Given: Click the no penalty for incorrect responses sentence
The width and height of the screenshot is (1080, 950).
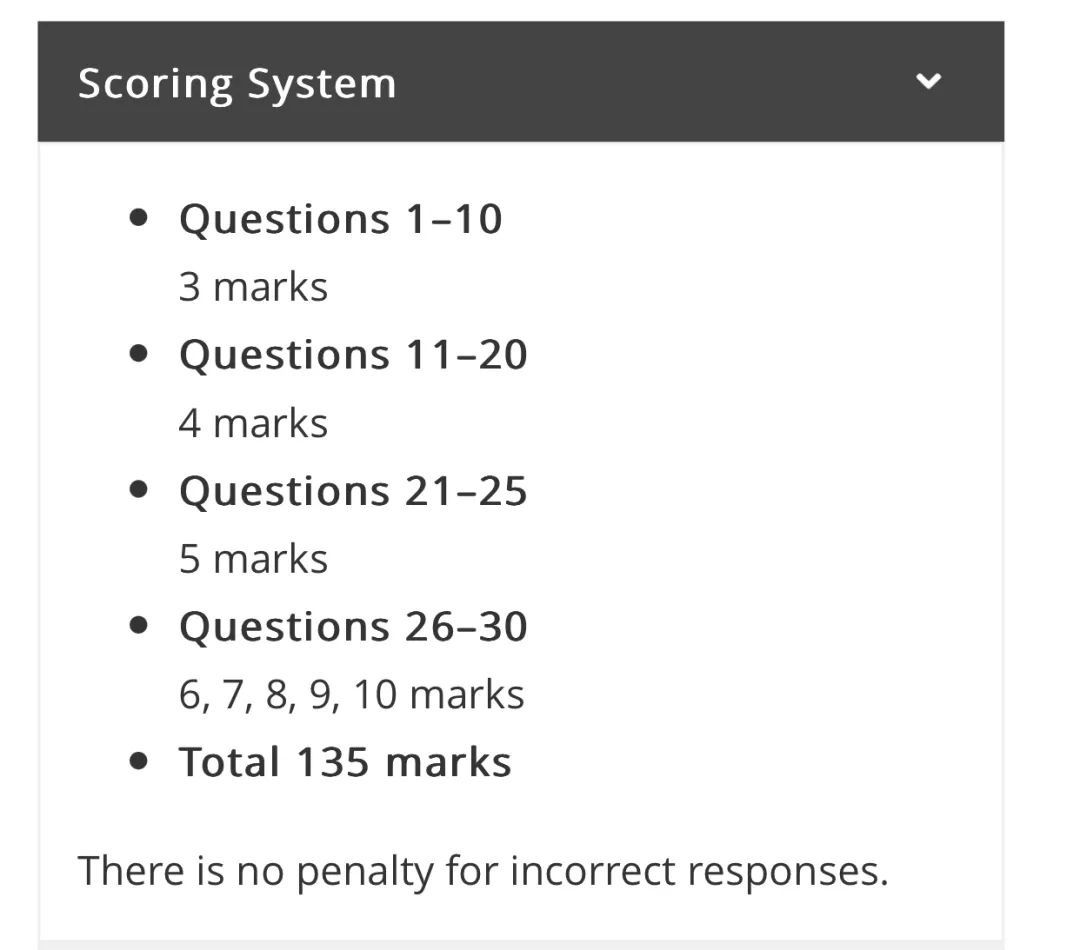Looking at the screenshot, I should (483, 871).
